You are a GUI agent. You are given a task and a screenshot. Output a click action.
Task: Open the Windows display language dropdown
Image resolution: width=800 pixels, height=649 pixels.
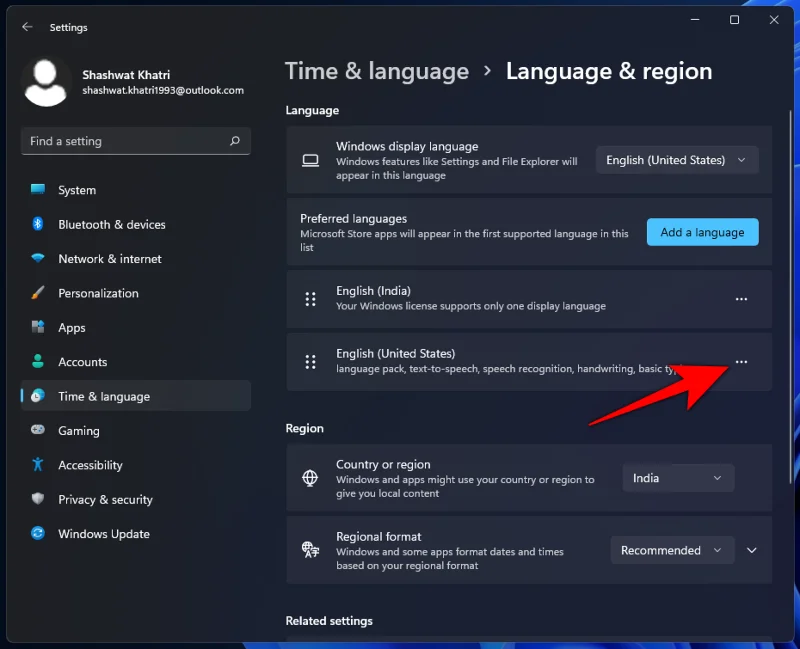coord(676,159)
